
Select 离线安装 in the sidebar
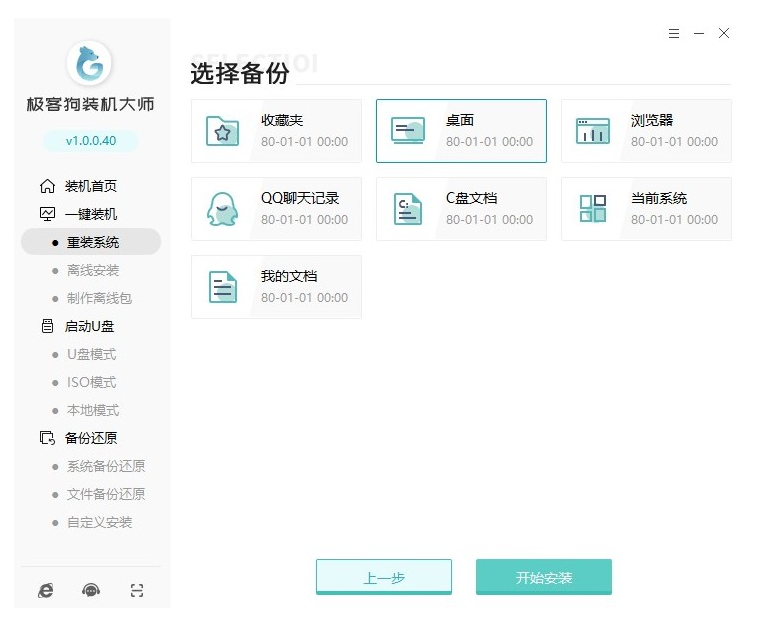coord(93,270)
